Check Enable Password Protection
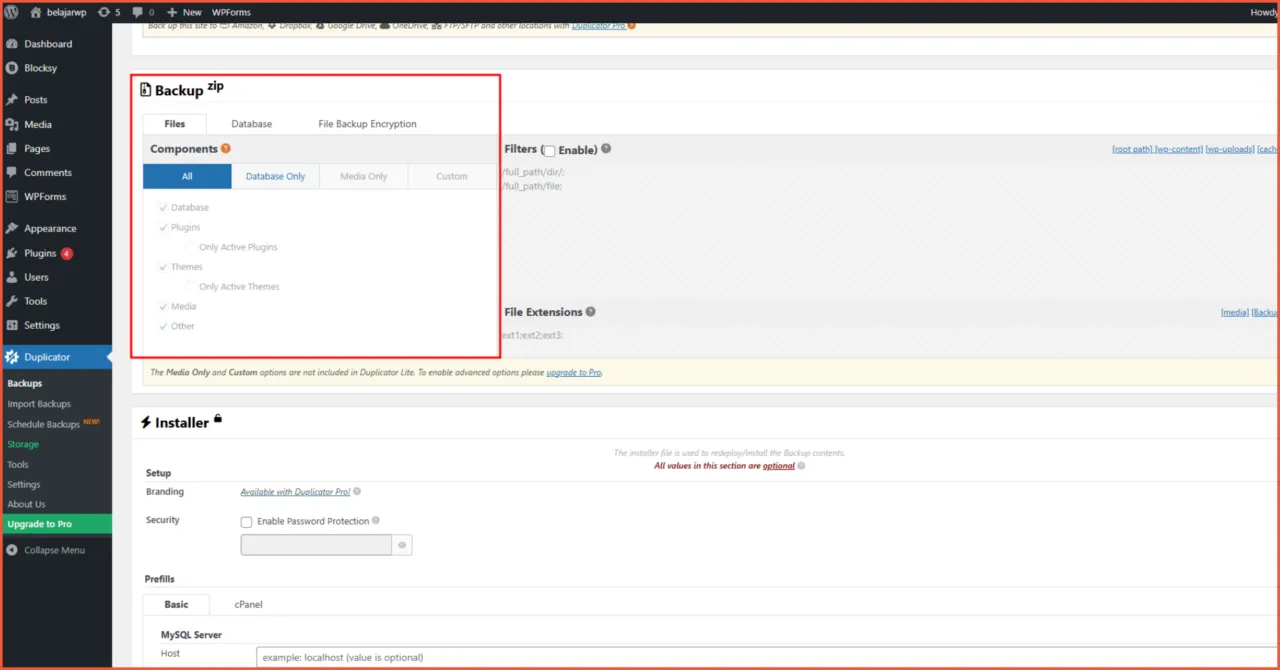 [246, 521]
